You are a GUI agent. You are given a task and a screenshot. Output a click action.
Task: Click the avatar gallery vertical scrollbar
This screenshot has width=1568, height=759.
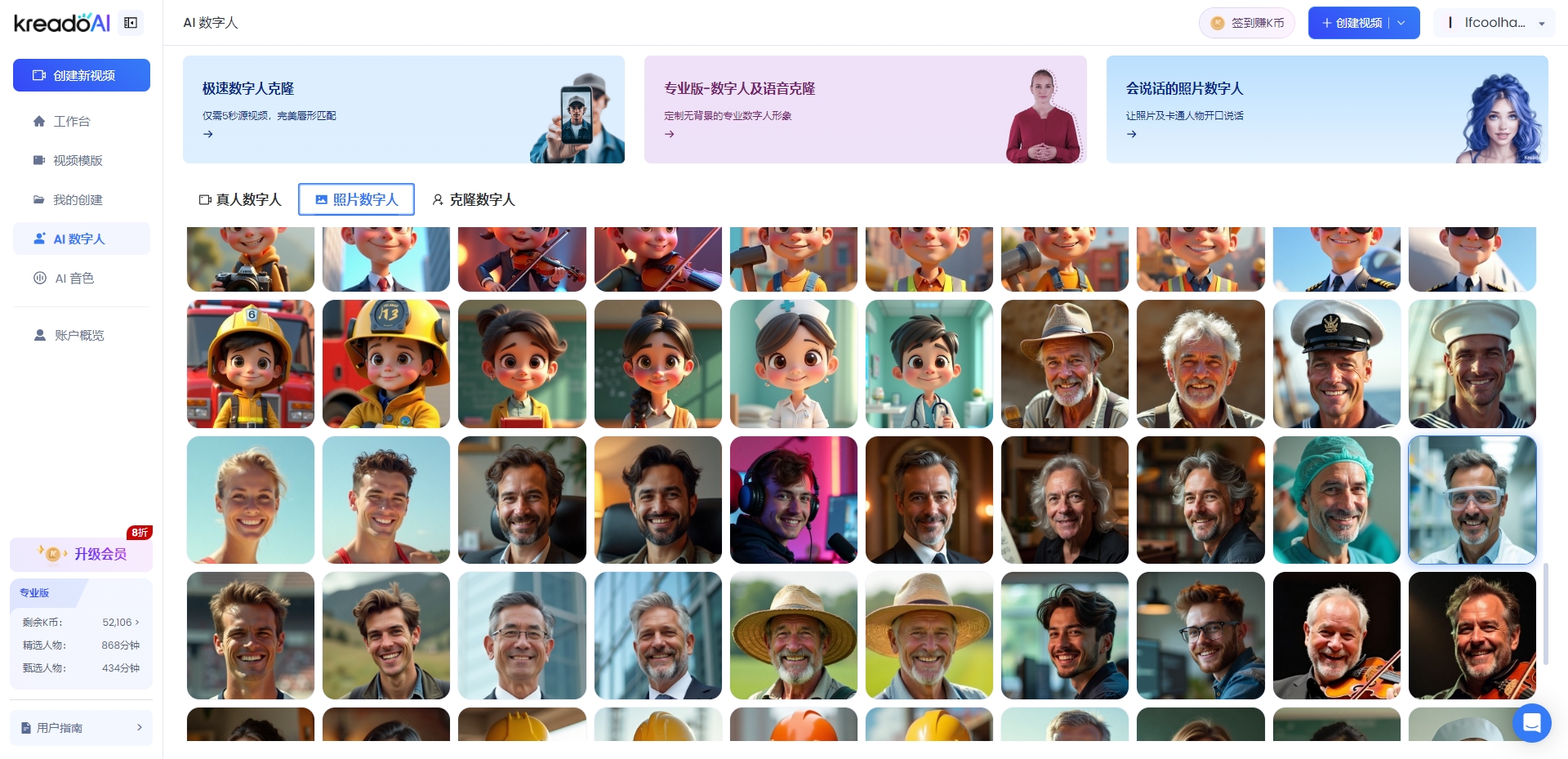pyautogui.click(x=1545, y=613)
